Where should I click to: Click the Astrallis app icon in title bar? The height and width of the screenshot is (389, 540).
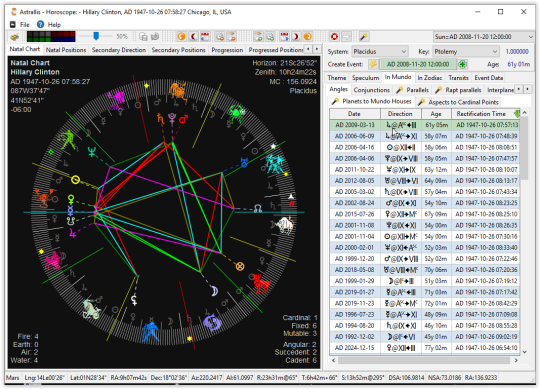(x=14, y=12)
